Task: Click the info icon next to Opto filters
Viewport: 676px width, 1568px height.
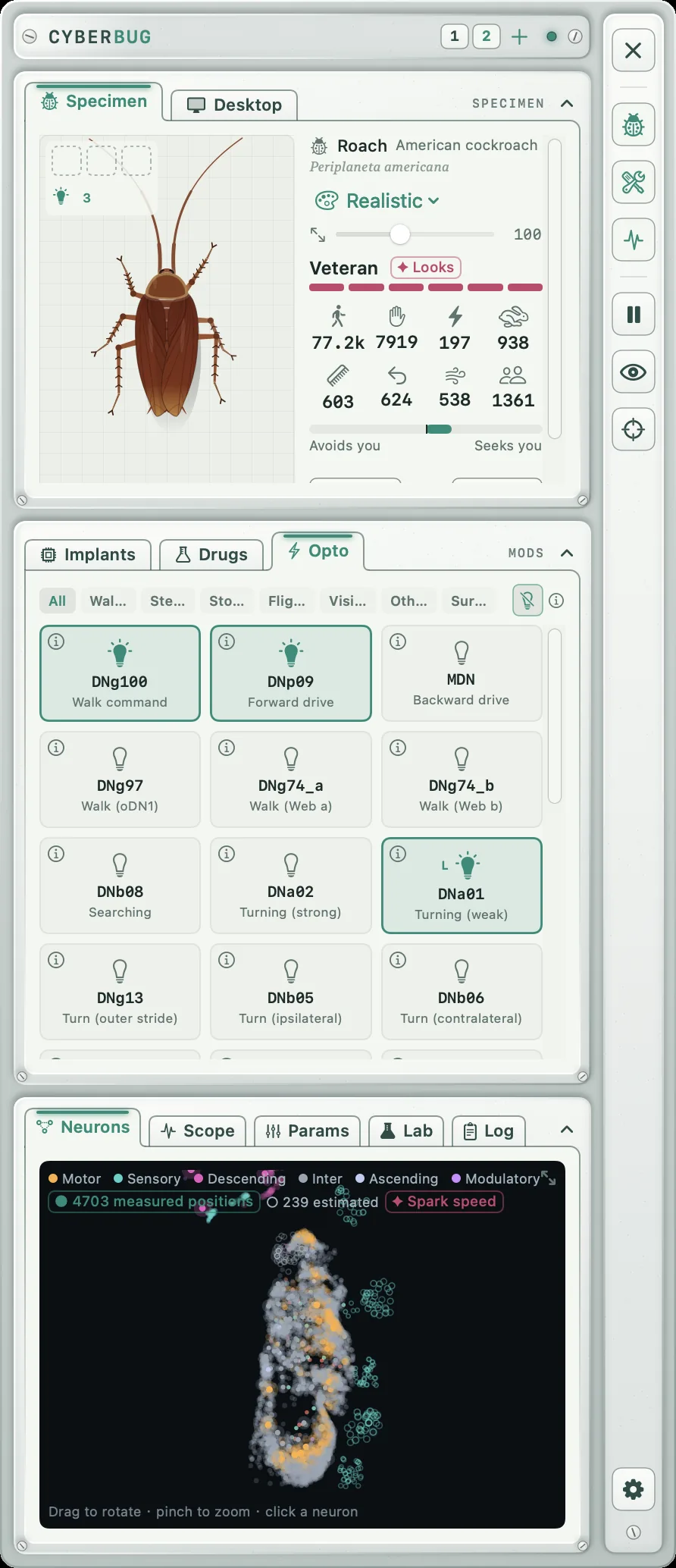Action: point(556,601)
